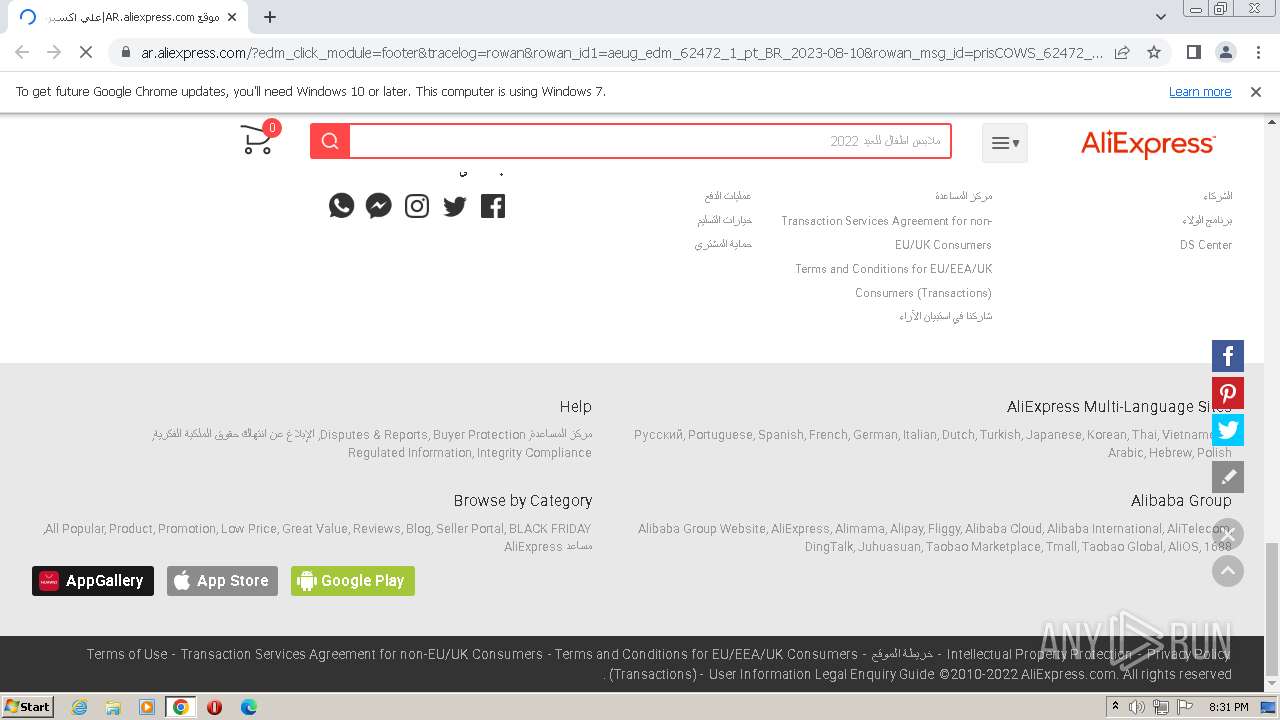This screenshot has height=720, width=1280.
Task: Click the pencil feedback sidebar icon
Action: pyautogui.click(x=1228, y=477)
